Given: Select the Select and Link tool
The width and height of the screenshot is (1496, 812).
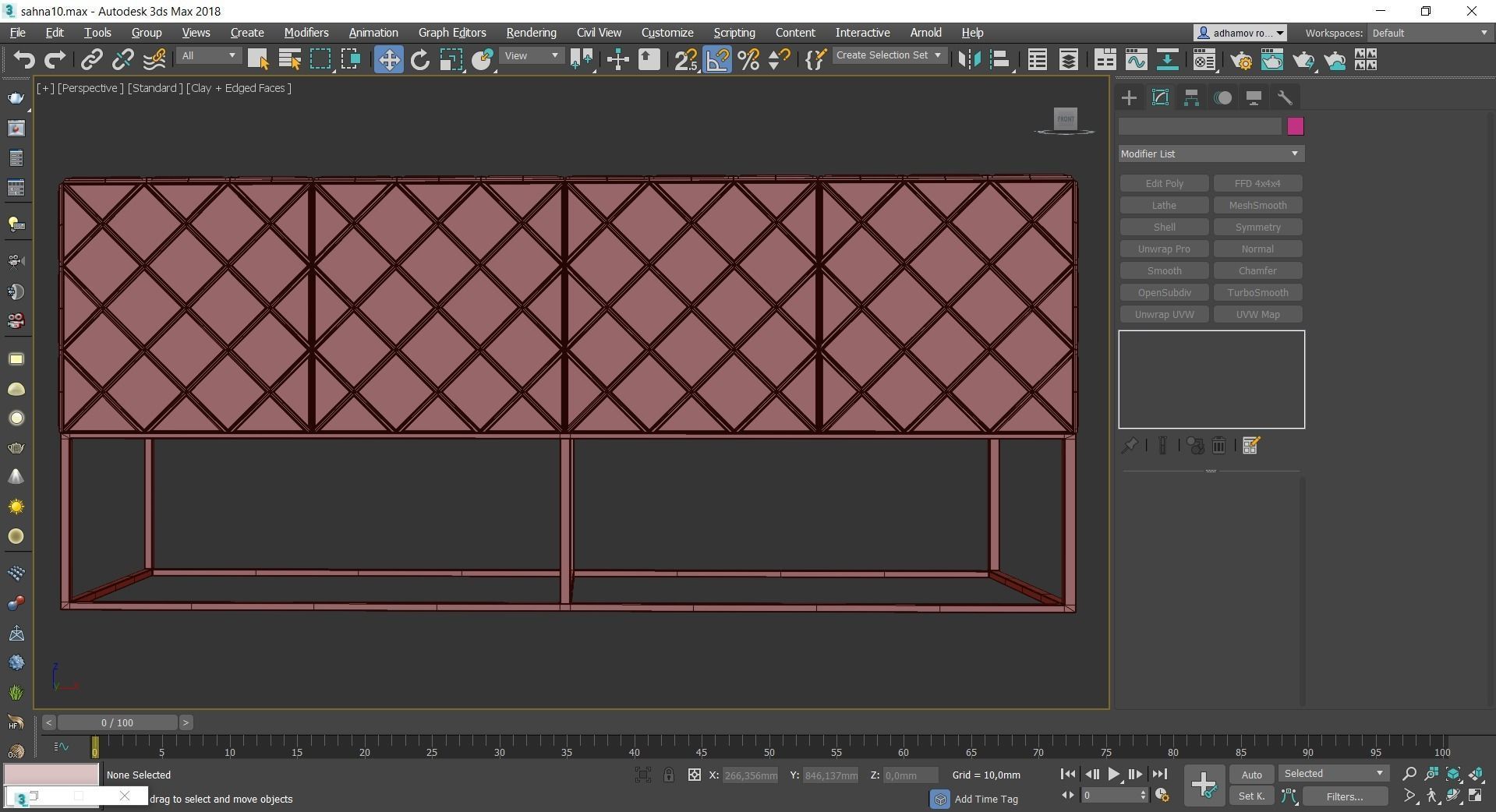Looking at the screenshot, I should (x=92, y=60).
